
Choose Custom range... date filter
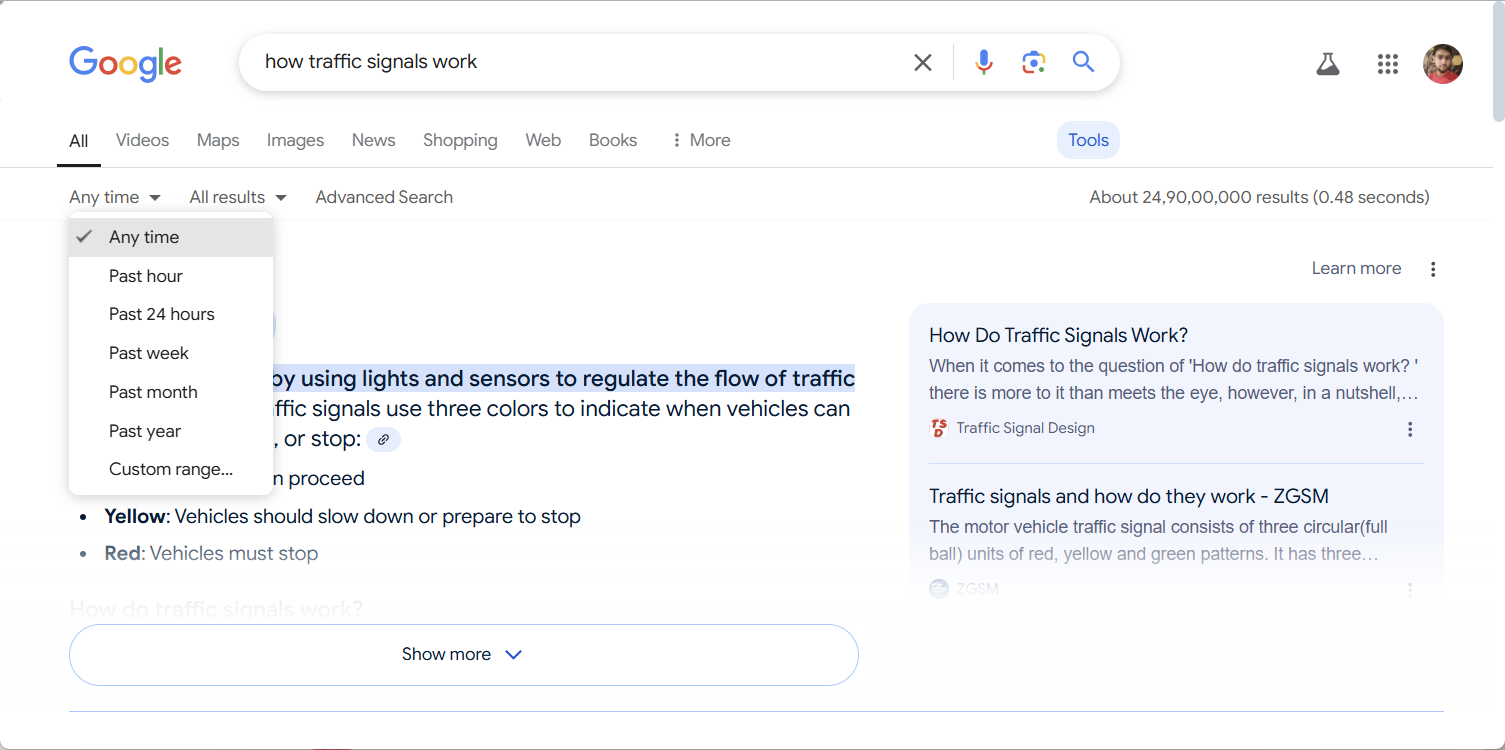click(171, 469)
